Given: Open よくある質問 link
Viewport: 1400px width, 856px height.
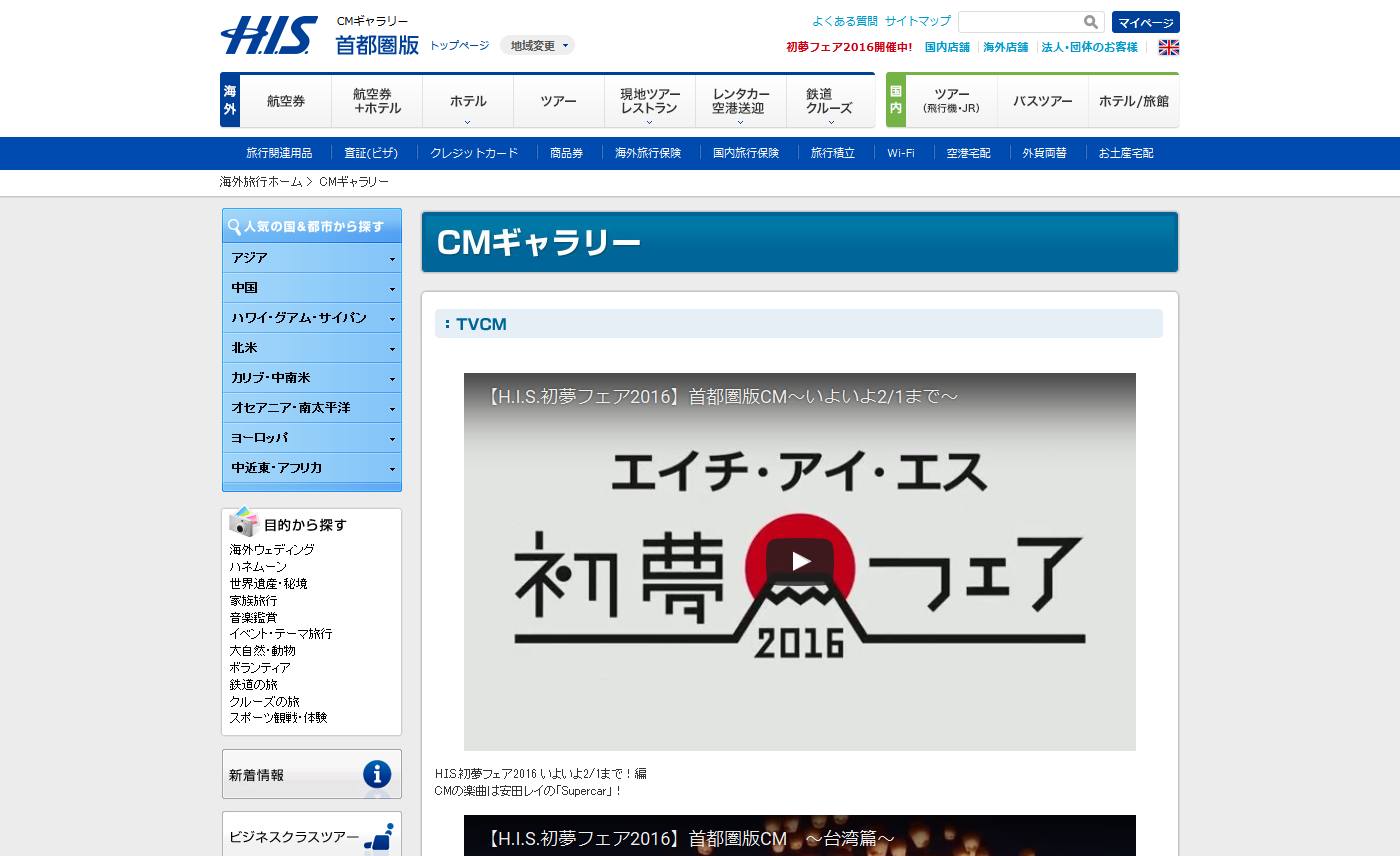Looking at the screenshot, I should tap(845, 21).
